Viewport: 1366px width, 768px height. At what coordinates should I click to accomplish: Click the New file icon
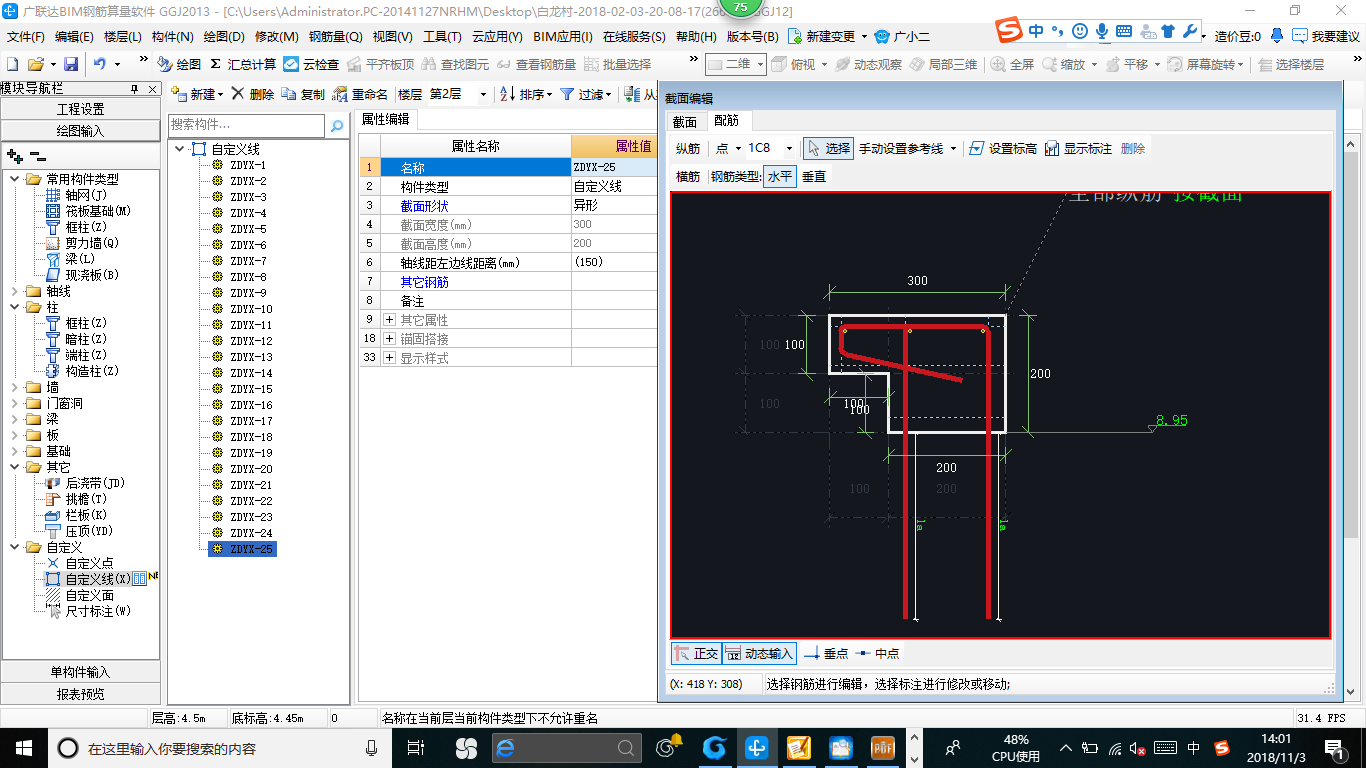pyautogui.click(x=13, y=64)
